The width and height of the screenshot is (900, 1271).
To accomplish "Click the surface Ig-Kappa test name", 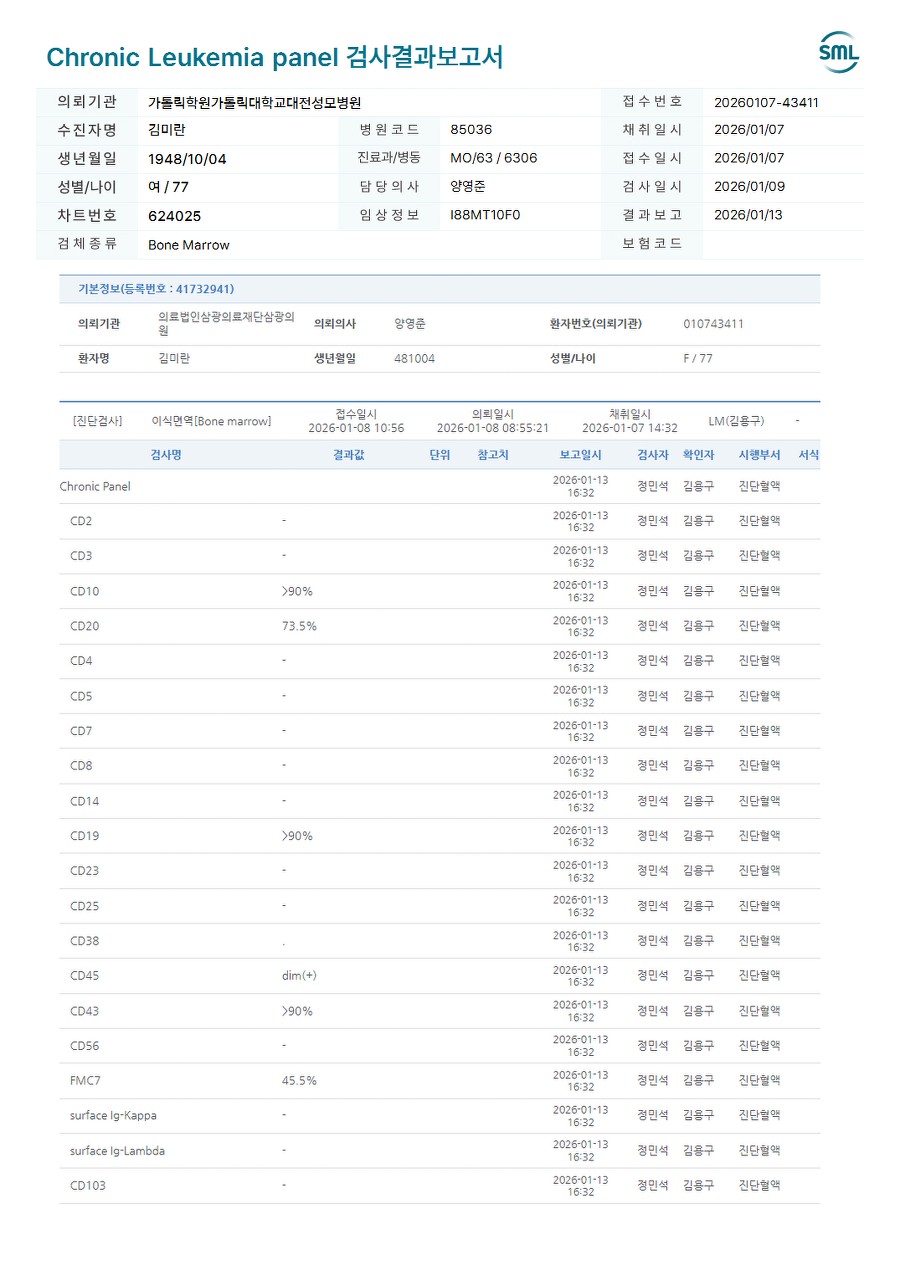I will point(113,1116).
